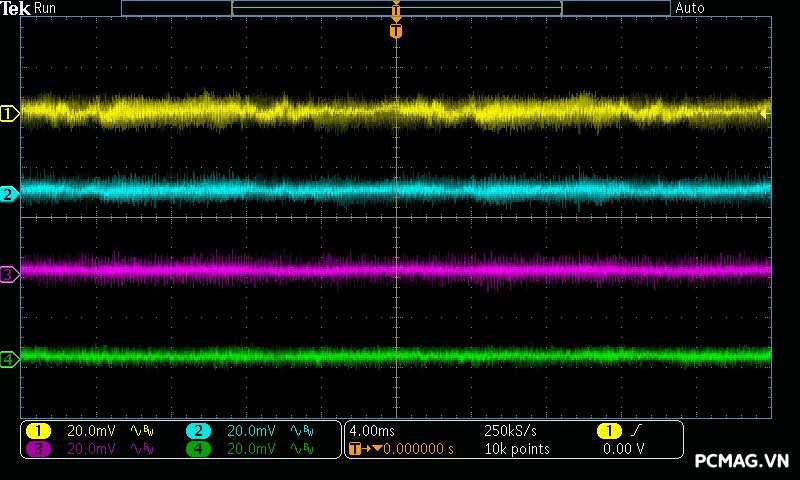Click the Run acquisition status label
800x480 pixels.
coord(46,8)
